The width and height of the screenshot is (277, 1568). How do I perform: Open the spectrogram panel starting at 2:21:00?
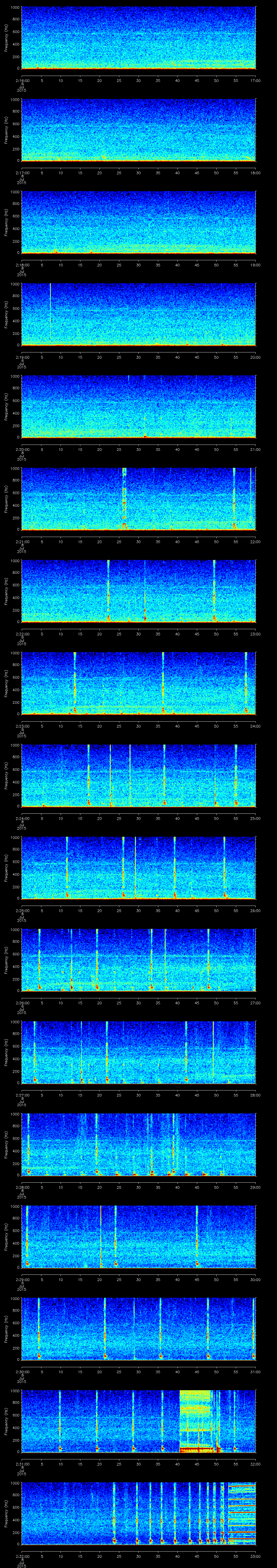pos(138,499)
